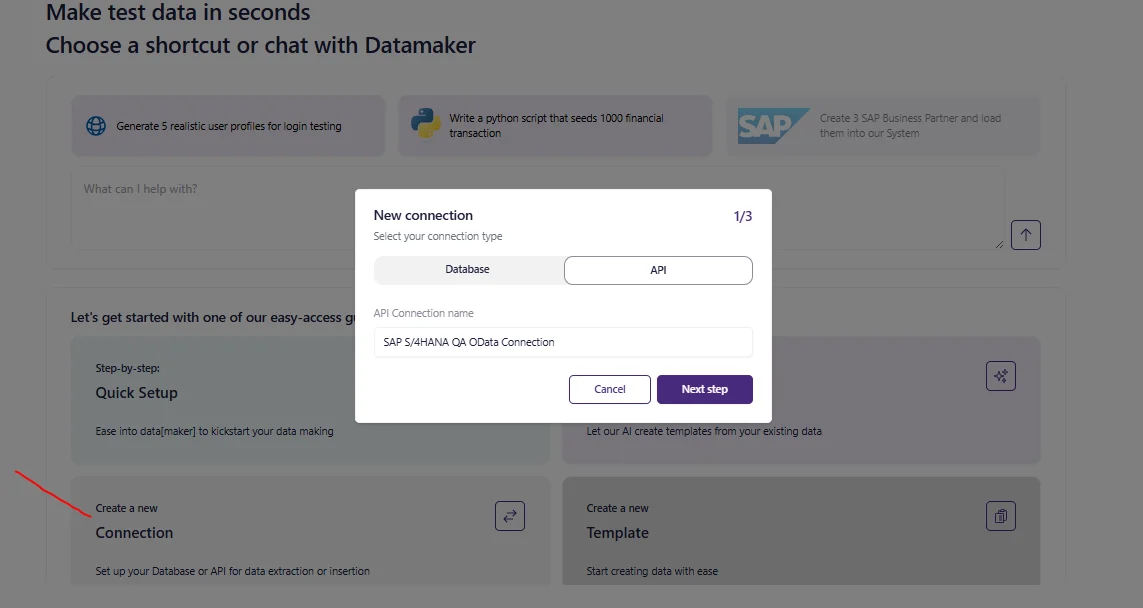The height and width of the screenshot is (608, 1143).
Task: Cancel the new connection dialog
Action: click(609, 389)
